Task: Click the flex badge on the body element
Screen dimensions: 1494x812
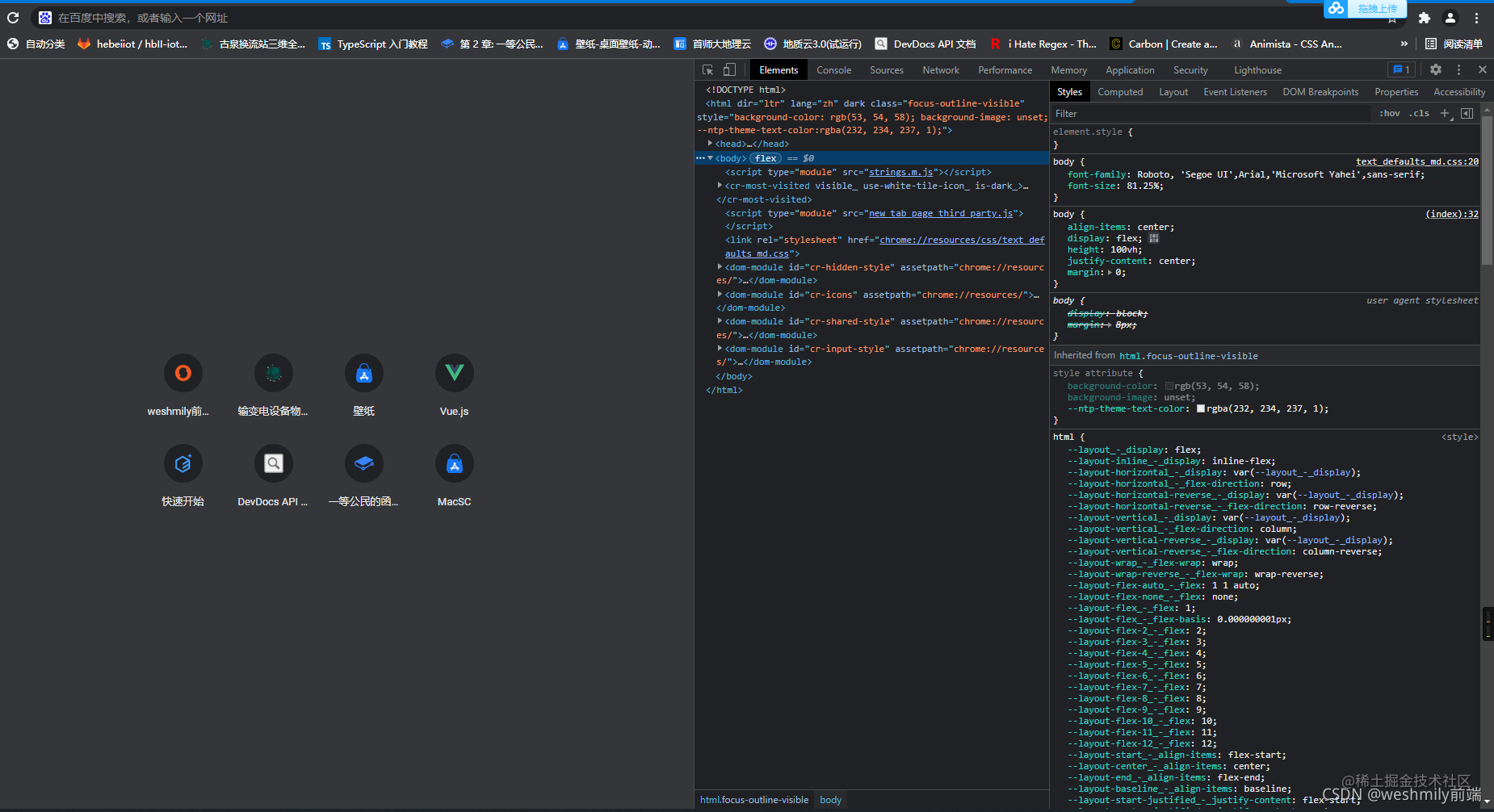Action: 766,158
